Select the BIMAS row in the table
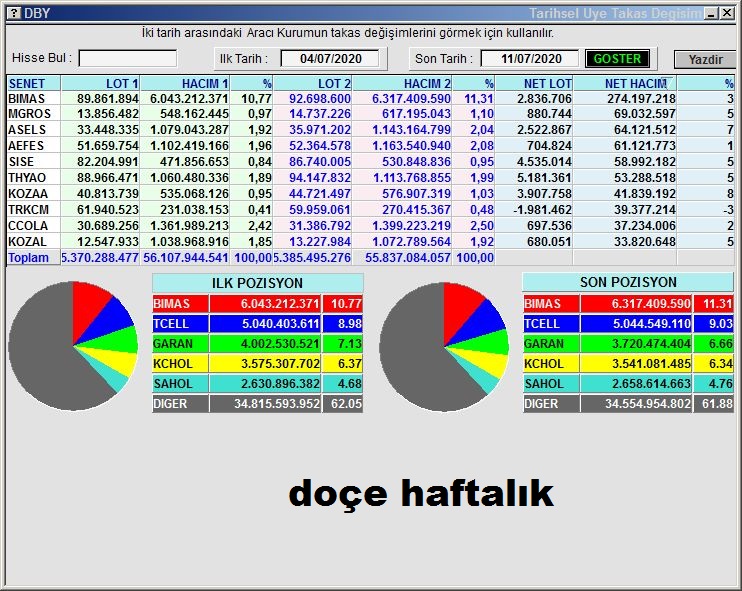 (371, 98)
